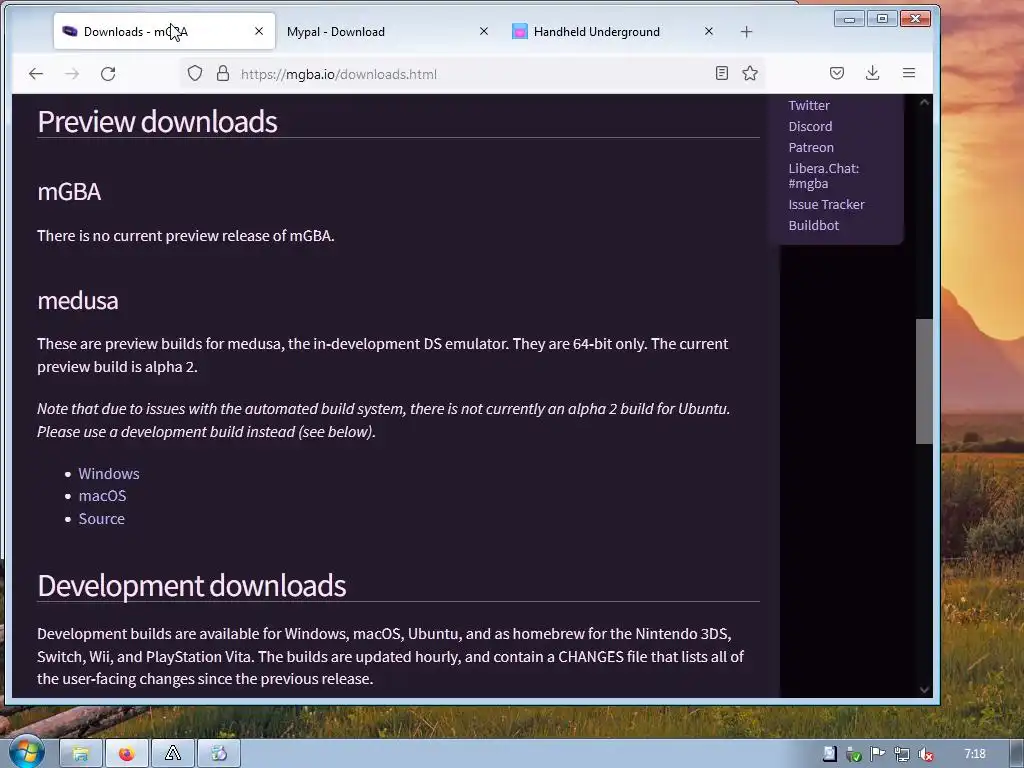Open the network tray icon
Screen dimensions: 1024x768
(901, 754)
